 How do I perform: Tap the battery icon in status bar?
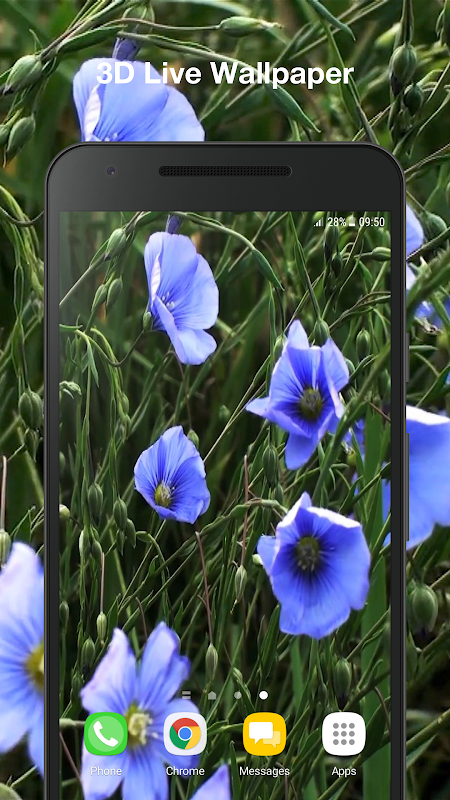tap(352, 222)
